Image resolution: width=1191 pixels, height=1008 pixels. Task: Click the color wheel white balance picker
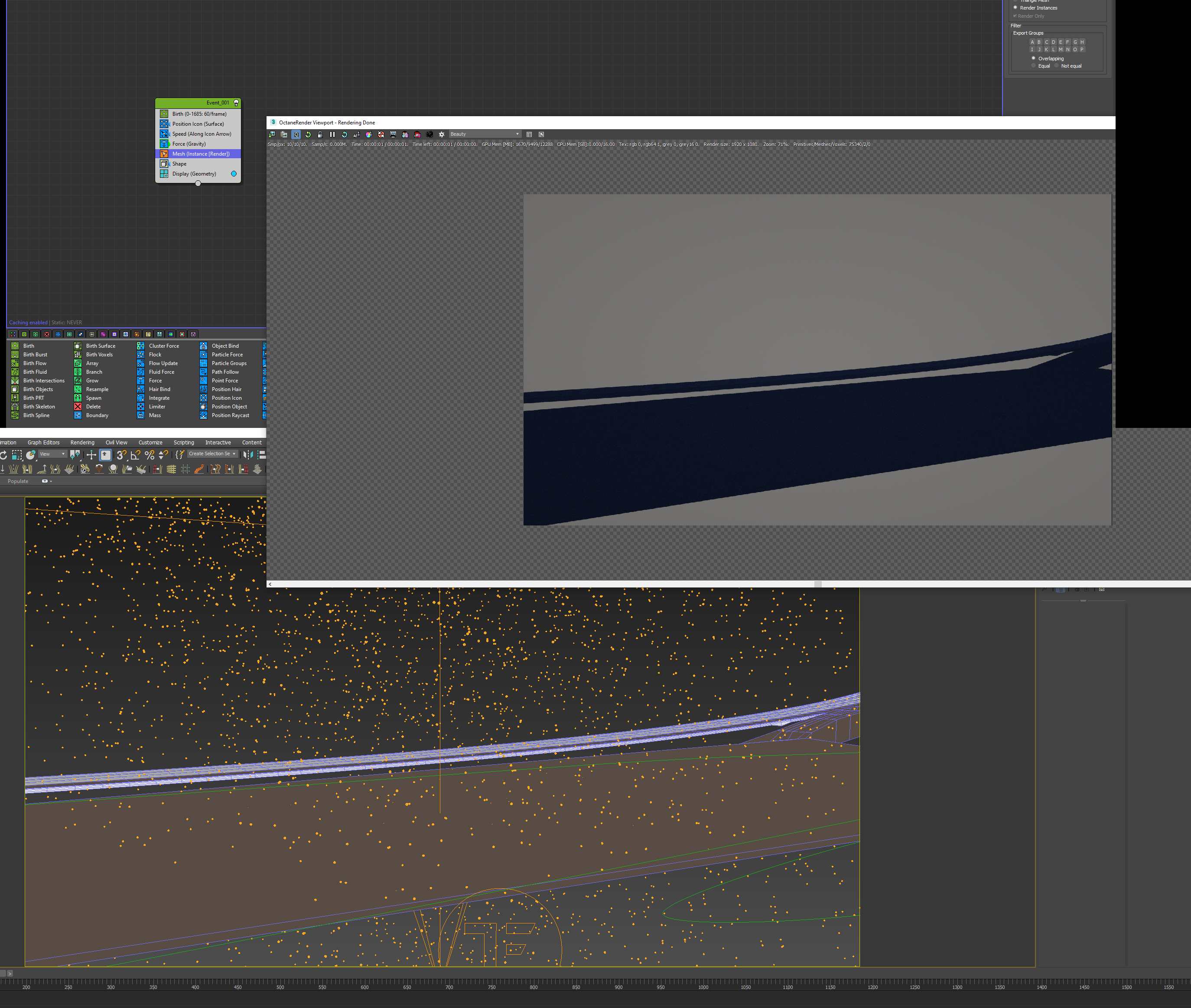368,134
